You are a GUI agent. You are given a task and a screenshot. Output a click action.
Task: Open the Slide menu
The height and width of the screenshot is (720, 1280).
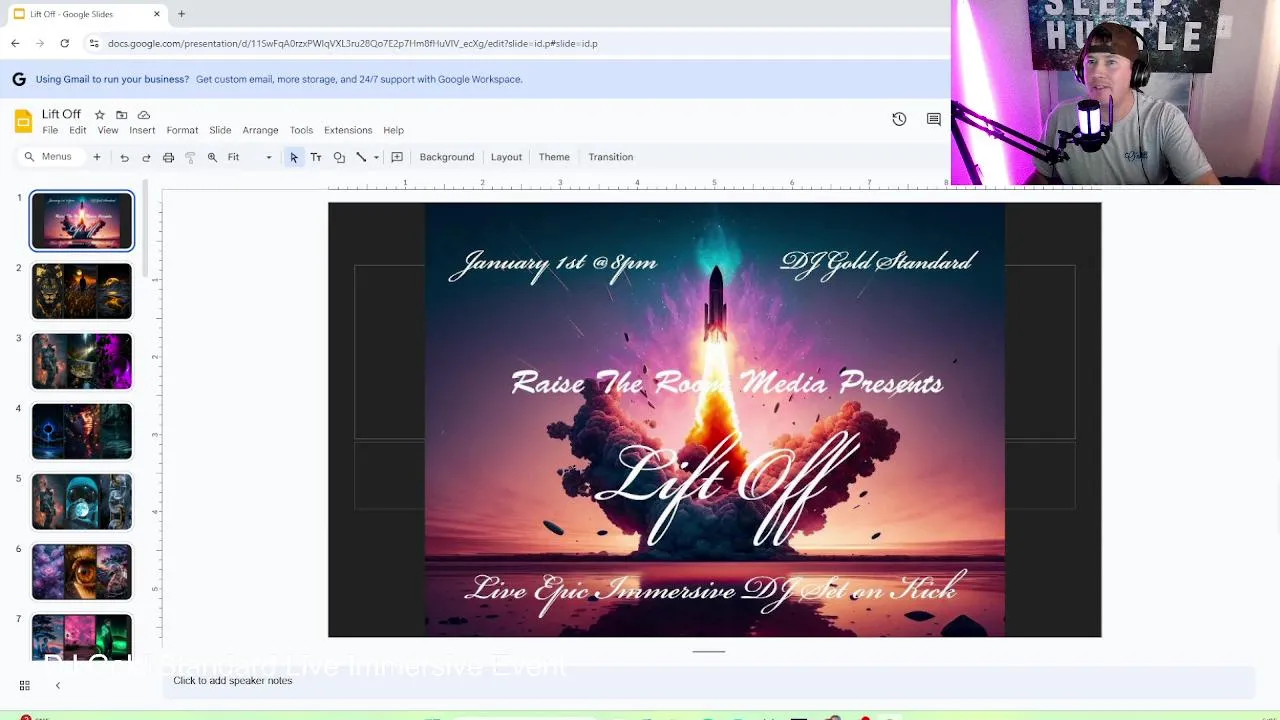(x=220, y=130)
